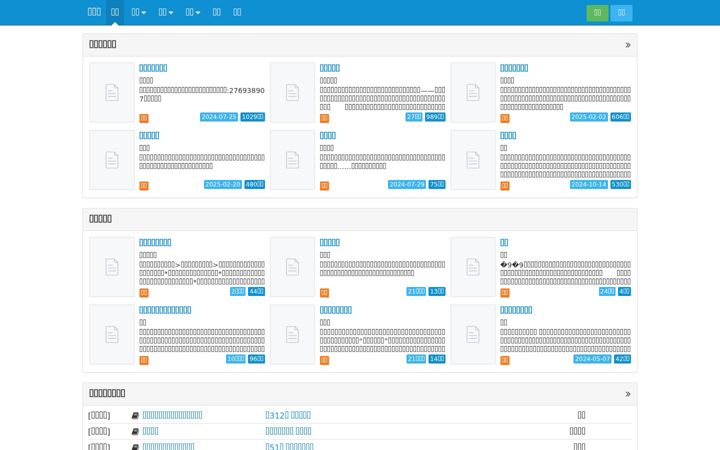Open title link beside first book icon
This screenshot has height=450, width=720.
(172, 415)
